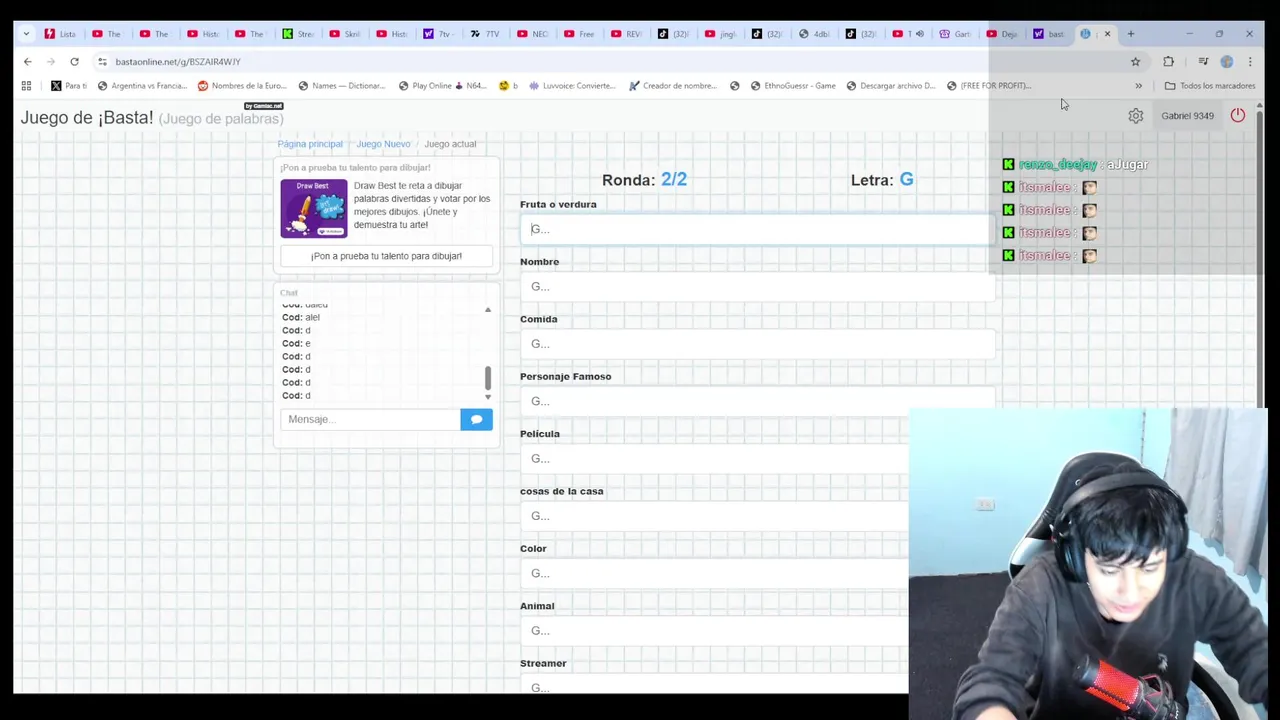Viewport: 1280px width, 720px height.
Task: Click the 'Juego de ¡Basta!' title
Action: pyautogui.click(x=87, y=118)
